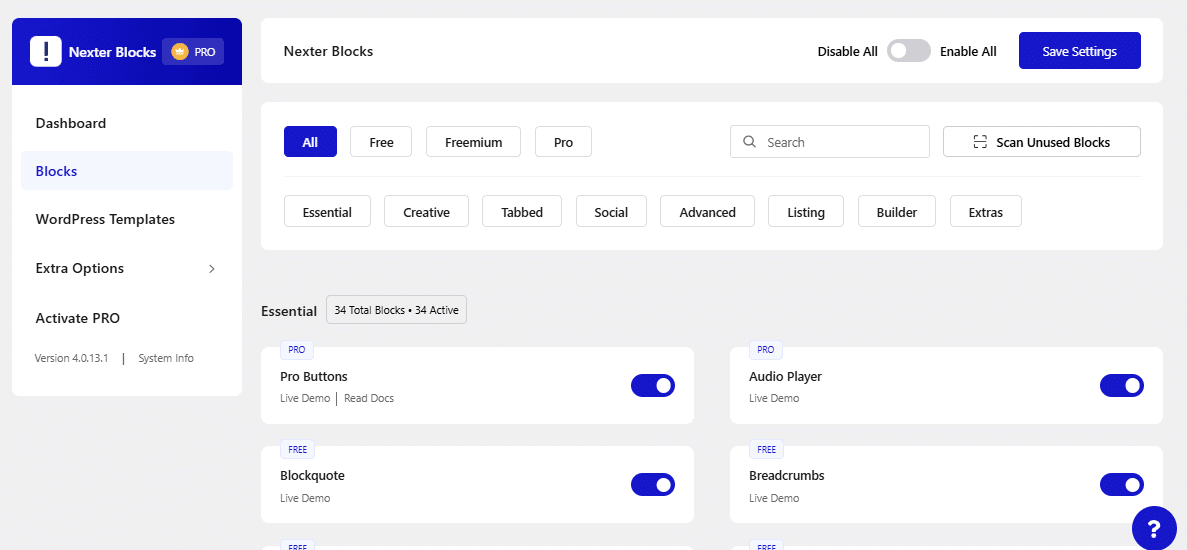Image resolution: width=1187 pixels, height=550 pixels.
Task: Open WordPress Templates page
Action: (105, 219)
